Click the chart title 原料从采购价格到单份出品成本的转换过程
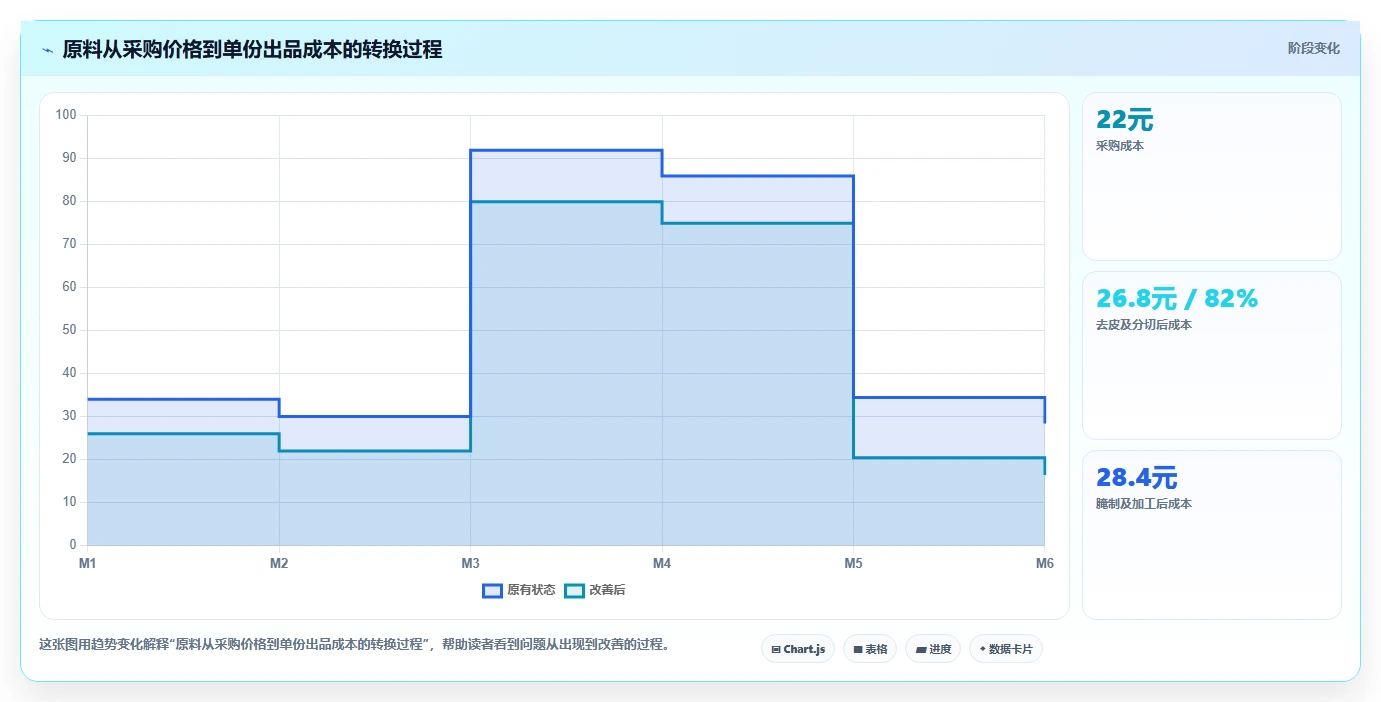Viewport: 1381px width, 702px height. [252, 49]
